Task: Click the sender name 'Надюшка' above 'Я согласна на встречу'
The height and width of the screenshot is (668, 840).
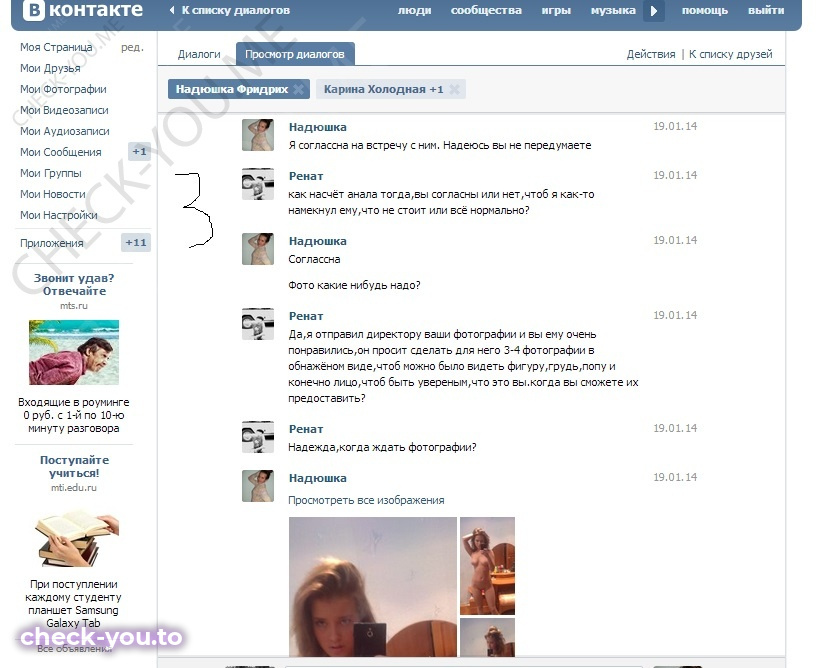Action: pos(318,127)
